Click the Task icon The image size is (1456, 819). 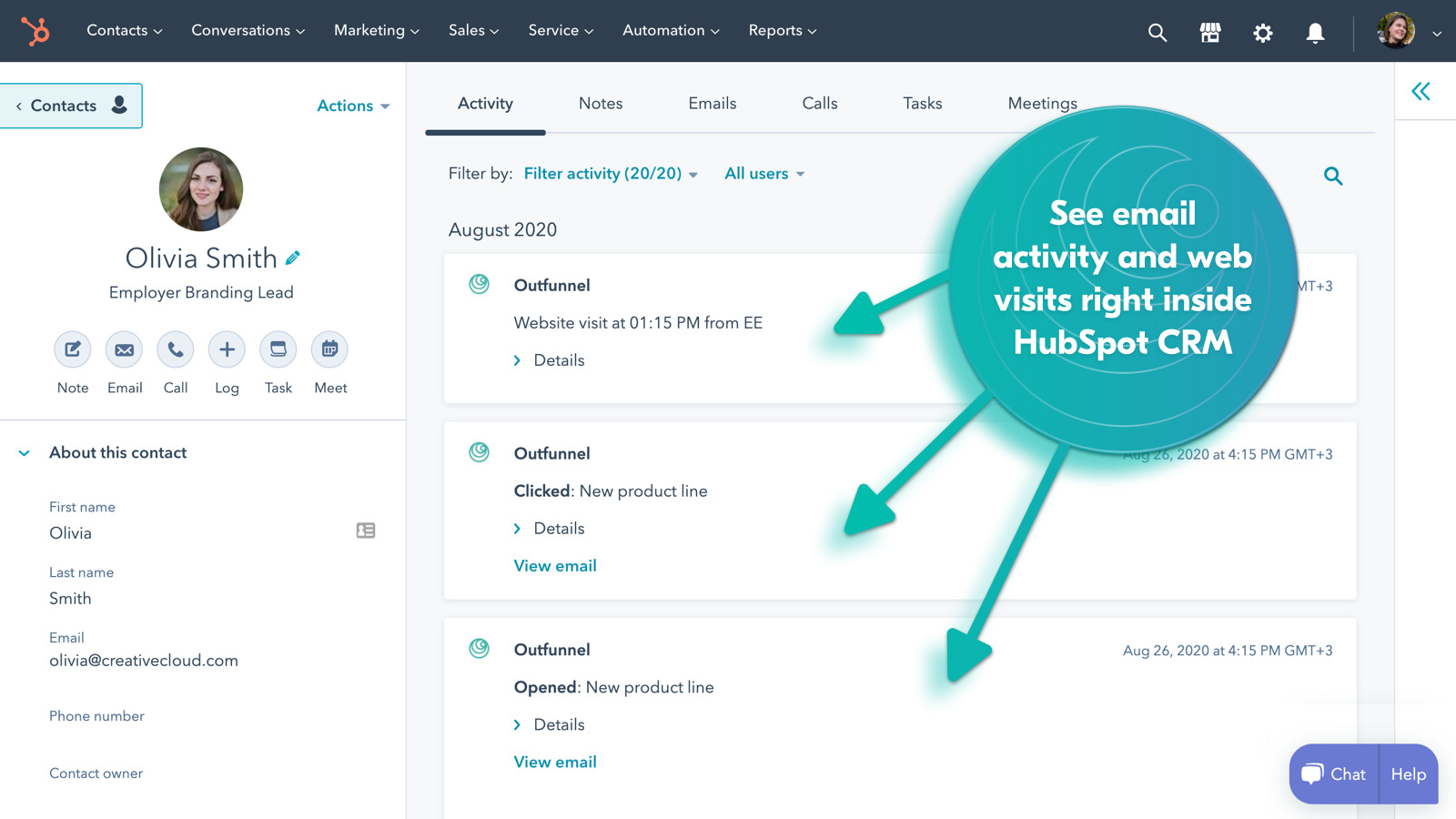[x=278, y=349]
